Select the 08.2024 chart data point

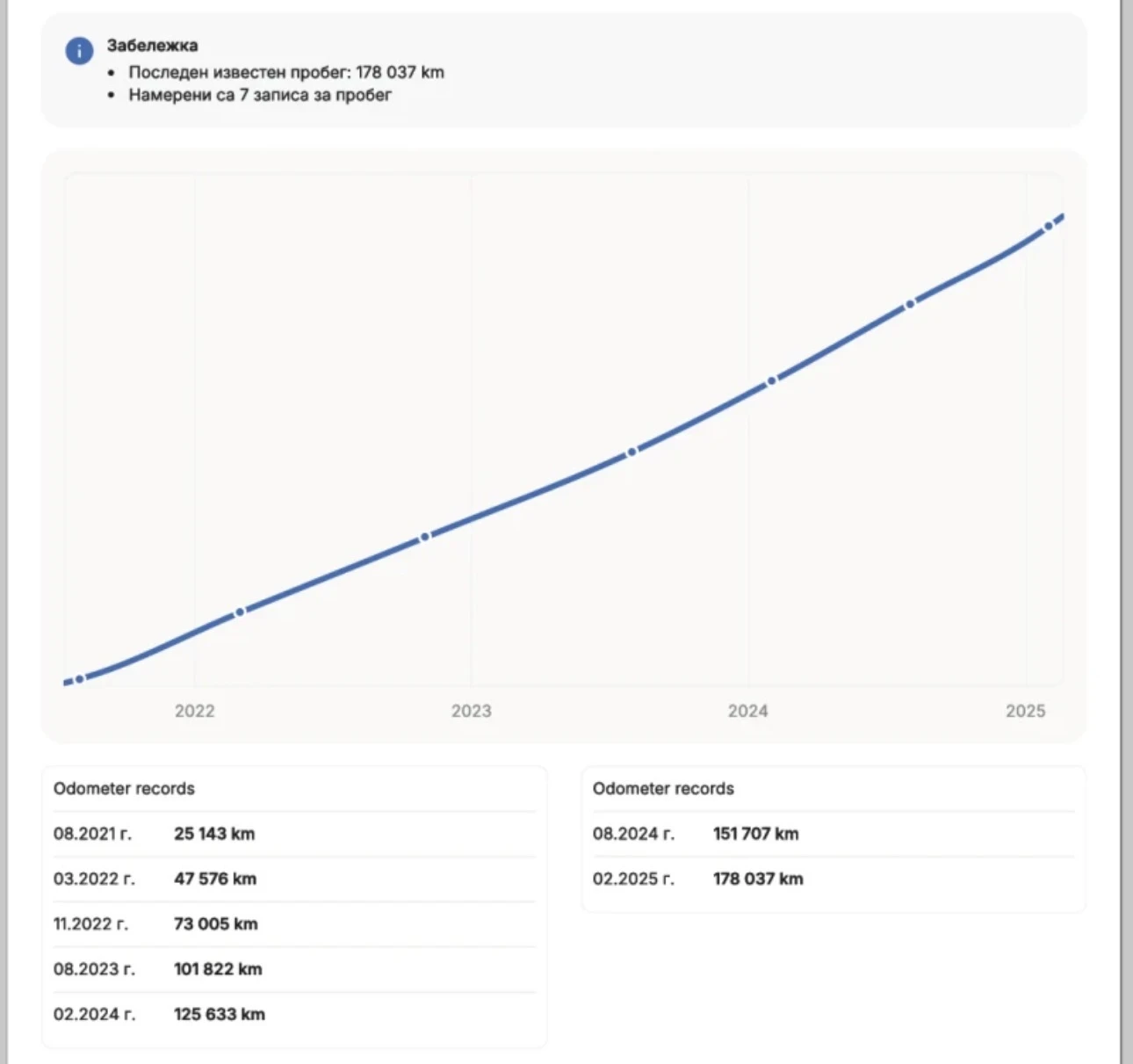911,303
